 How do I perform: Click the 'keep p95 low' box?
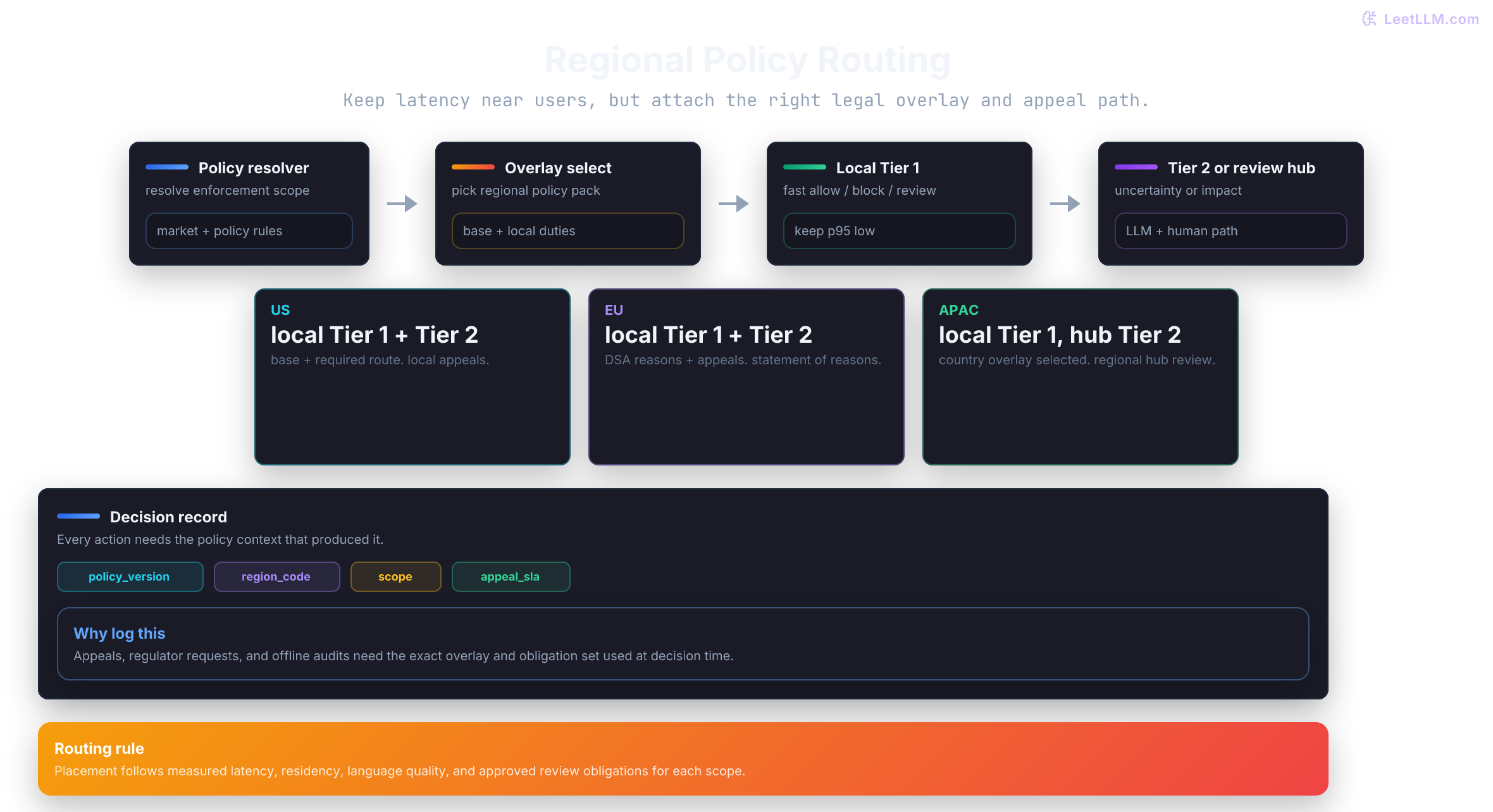[899, 231]
